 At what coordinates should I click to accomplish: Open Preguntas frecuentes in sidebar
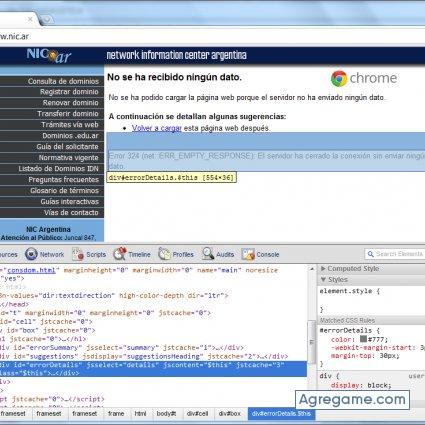point(63,180)
